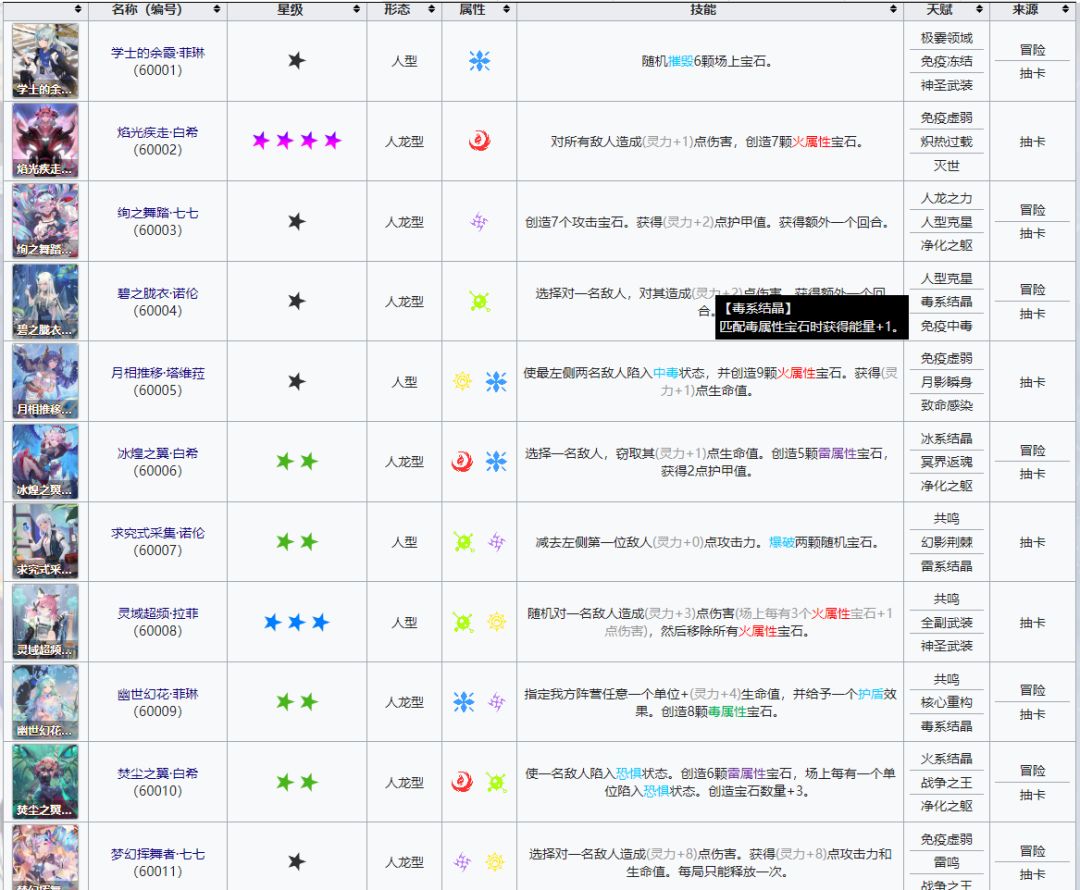Click the blue ice attribute icon for 月相推移·塔维菈
1080x890 pixels.
click(496, 381)
